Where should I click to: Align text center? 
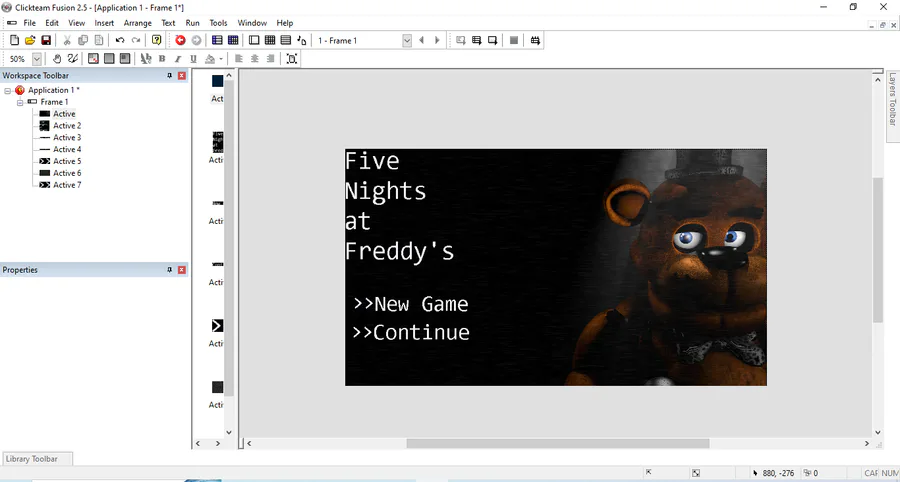pos(255,59)
